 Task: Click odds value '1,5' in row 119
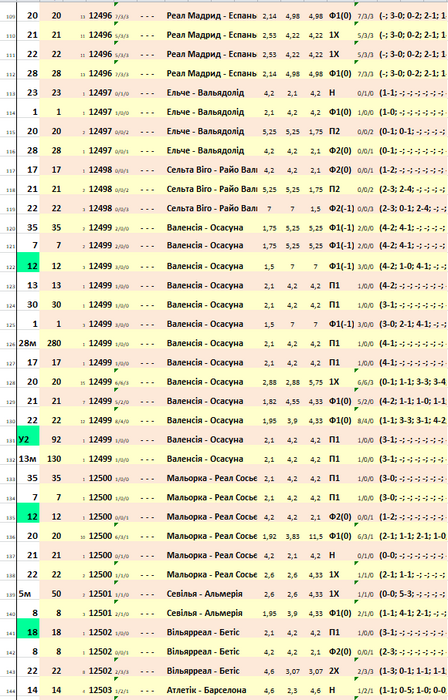(315, 209)
